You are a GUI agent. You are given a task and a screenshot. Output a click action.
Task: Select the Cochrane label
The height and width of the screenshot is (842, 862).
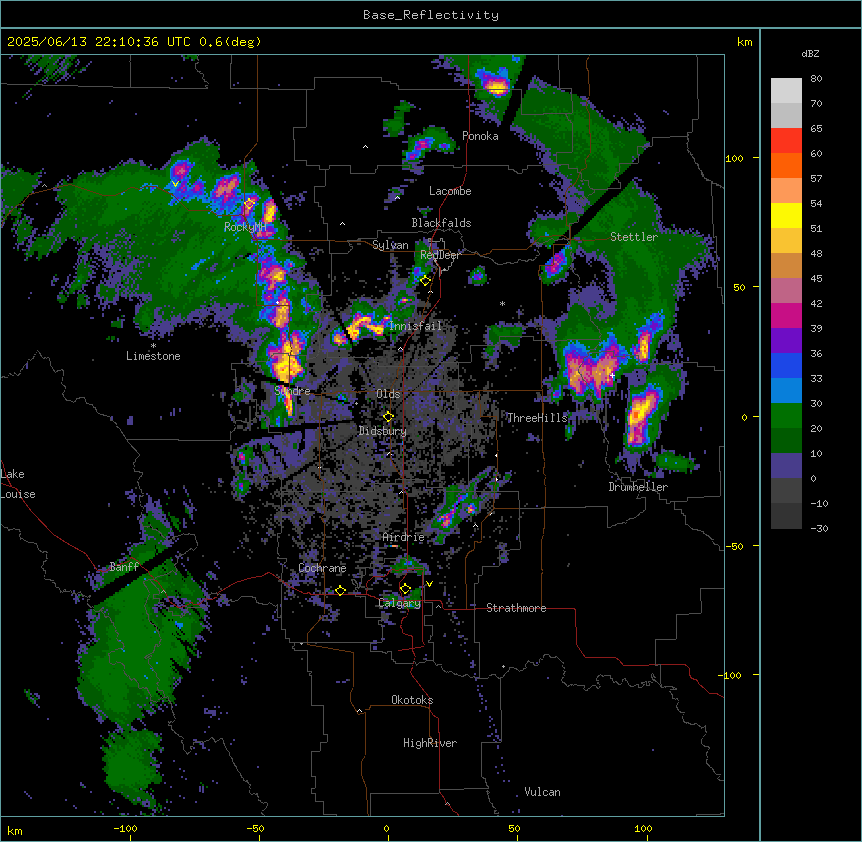click(322, 568)
